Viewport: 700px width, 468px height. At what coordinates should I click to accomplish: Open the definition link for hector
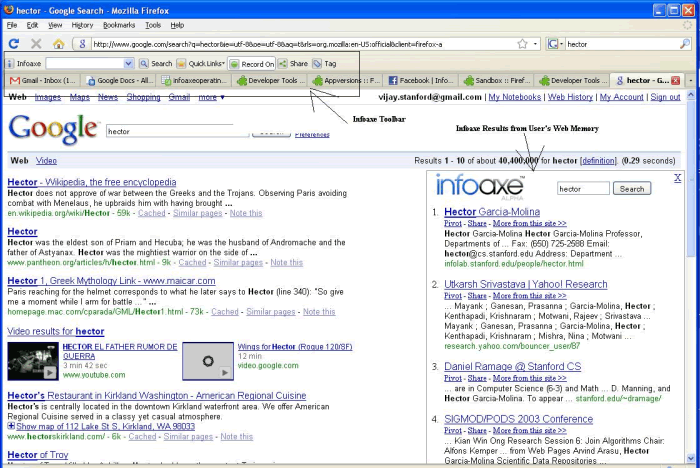click(598, 161)
